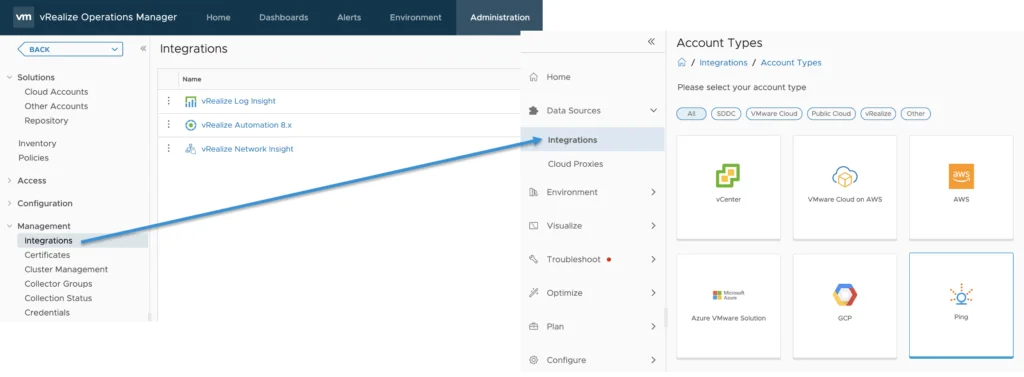Filter account types by Public Cloud
This screenshot has height=377, width=1024.
(x=831, y=114)
